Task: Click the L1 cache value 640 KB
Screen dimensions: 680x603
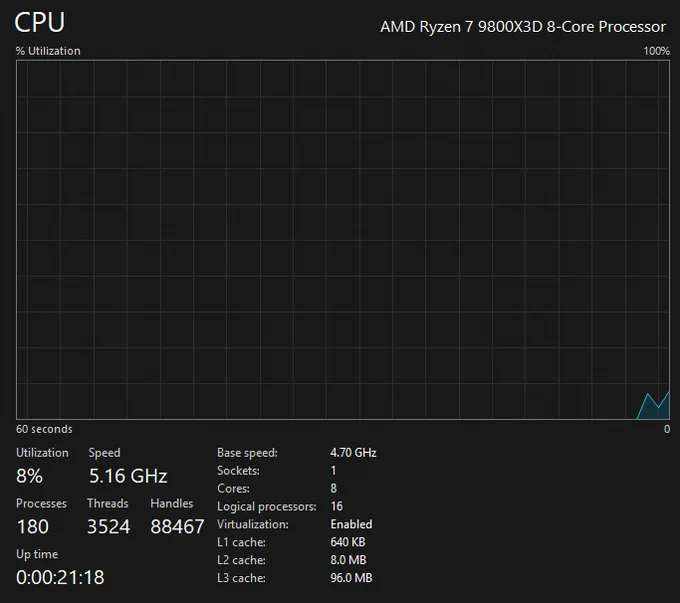Action: (348, 542)
